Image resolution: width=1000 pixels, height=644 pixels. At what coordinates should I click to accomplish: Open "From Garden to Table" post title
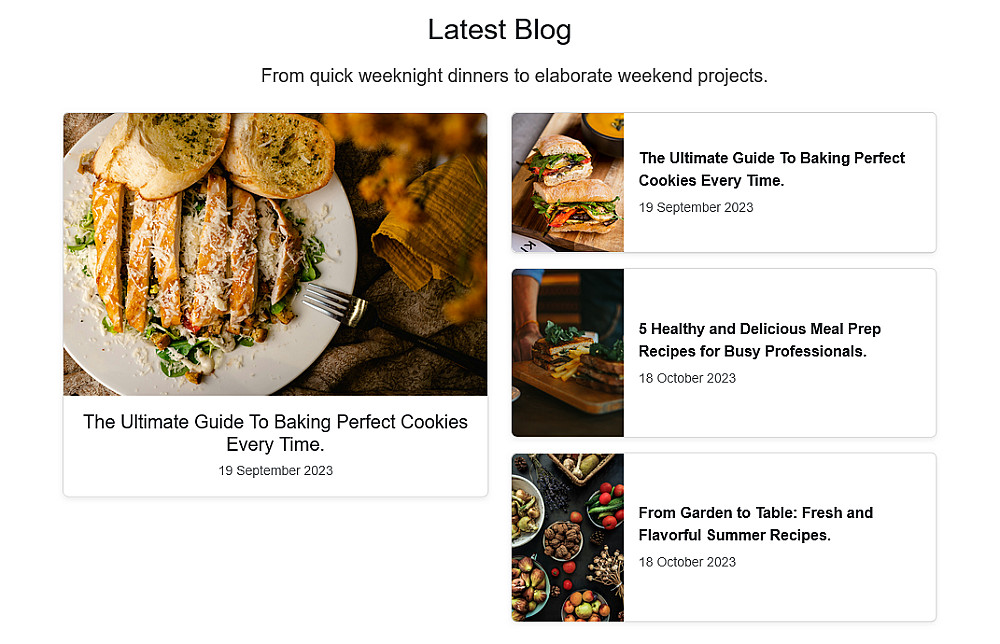[755, 524]
